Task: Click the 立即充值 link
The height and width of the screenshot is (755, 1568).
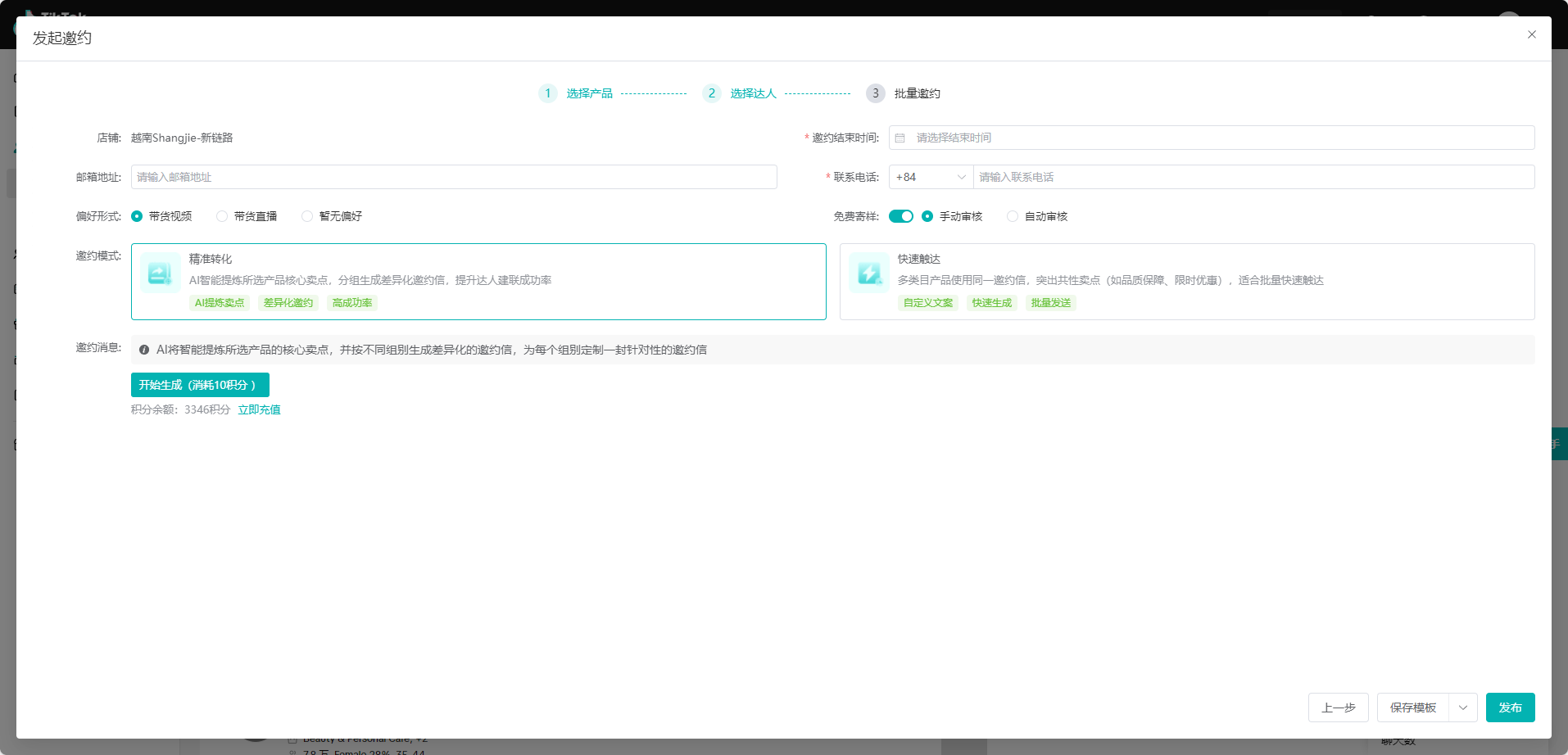Action: 259,409
